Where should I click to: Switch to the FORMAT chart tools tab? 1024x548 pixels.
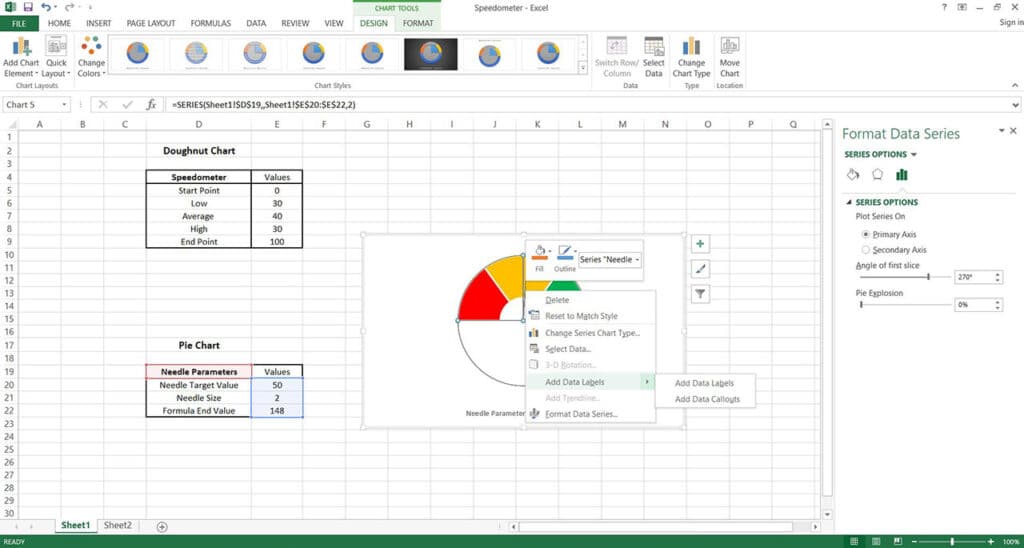pos(418,23)
